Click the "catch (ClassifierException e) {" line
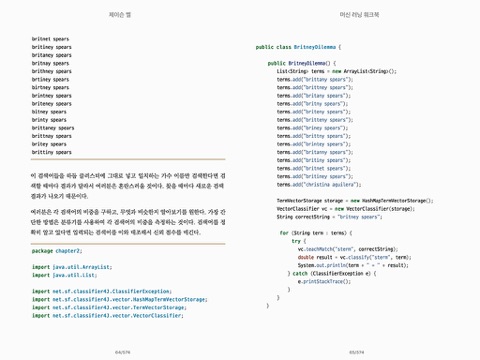The width and height of the screenshot is (480, 360). (x=332, y=273)
